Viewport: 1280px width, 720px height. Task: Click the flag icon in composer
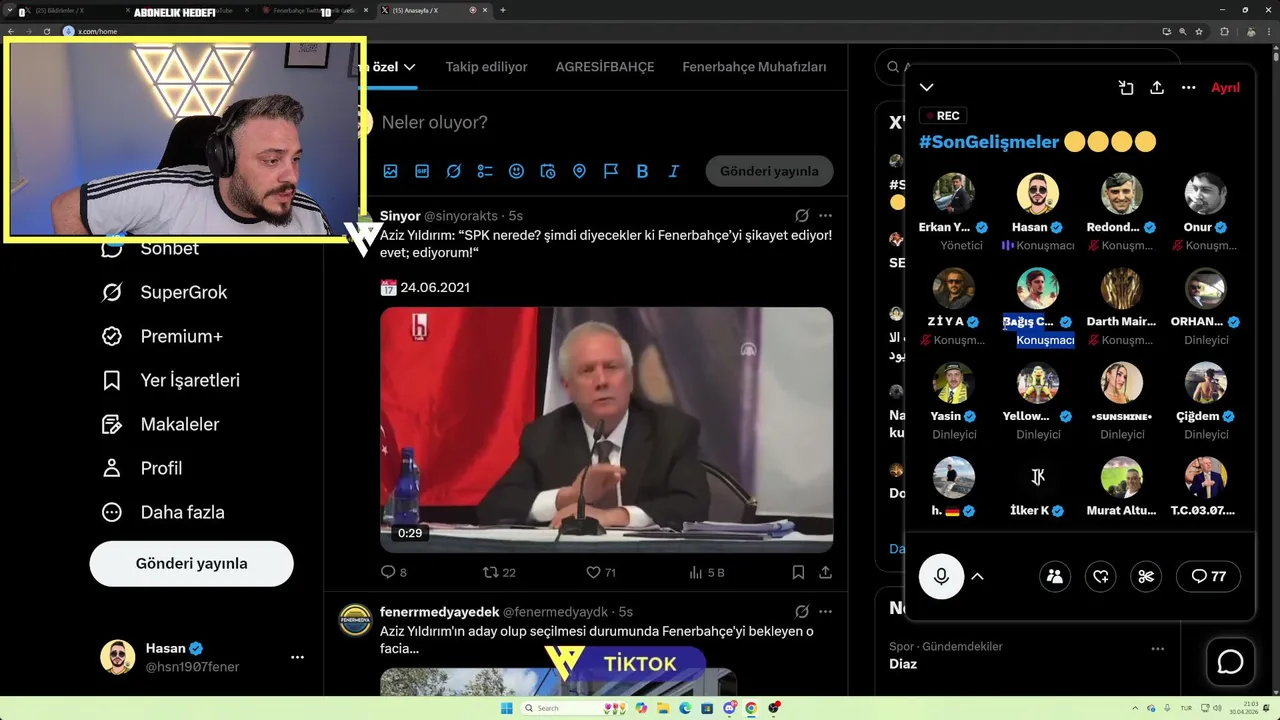pos(611,171)
